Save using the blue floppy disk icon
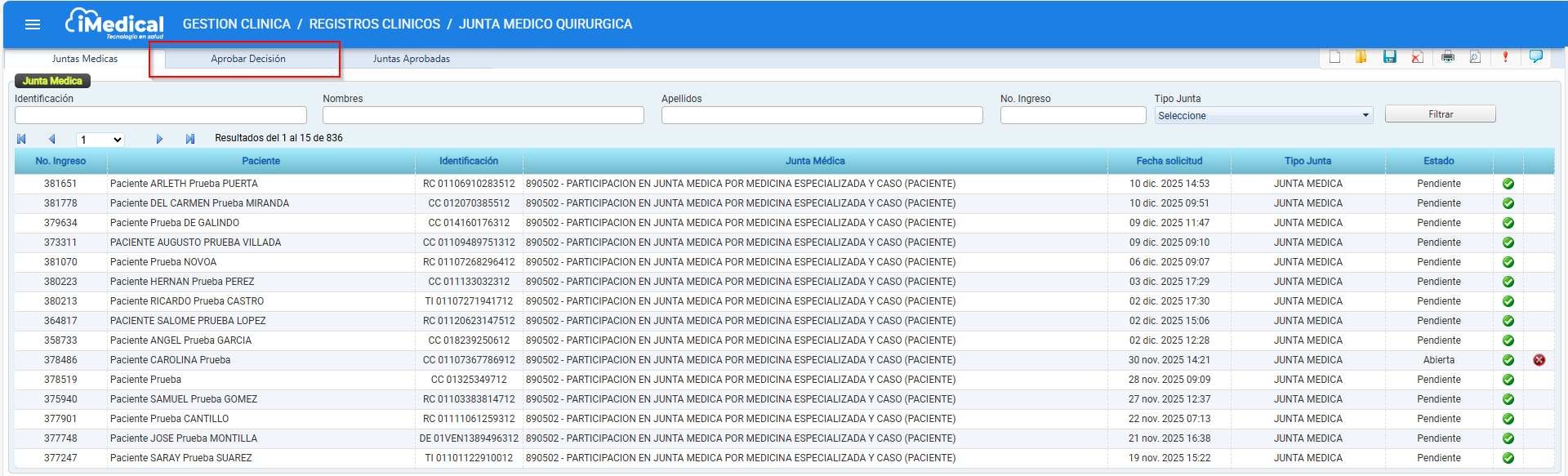 1389,56
